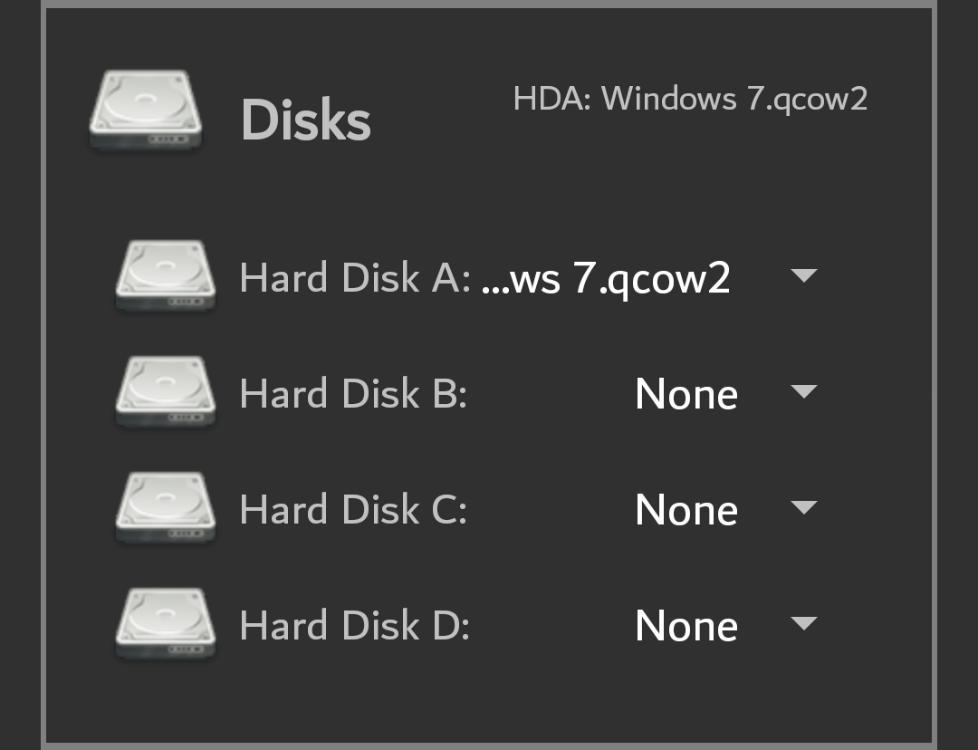Open the Hard Disk B dropdown arrow
The width and height of the screenshot is (978, 750).
(x=803, y=391)
